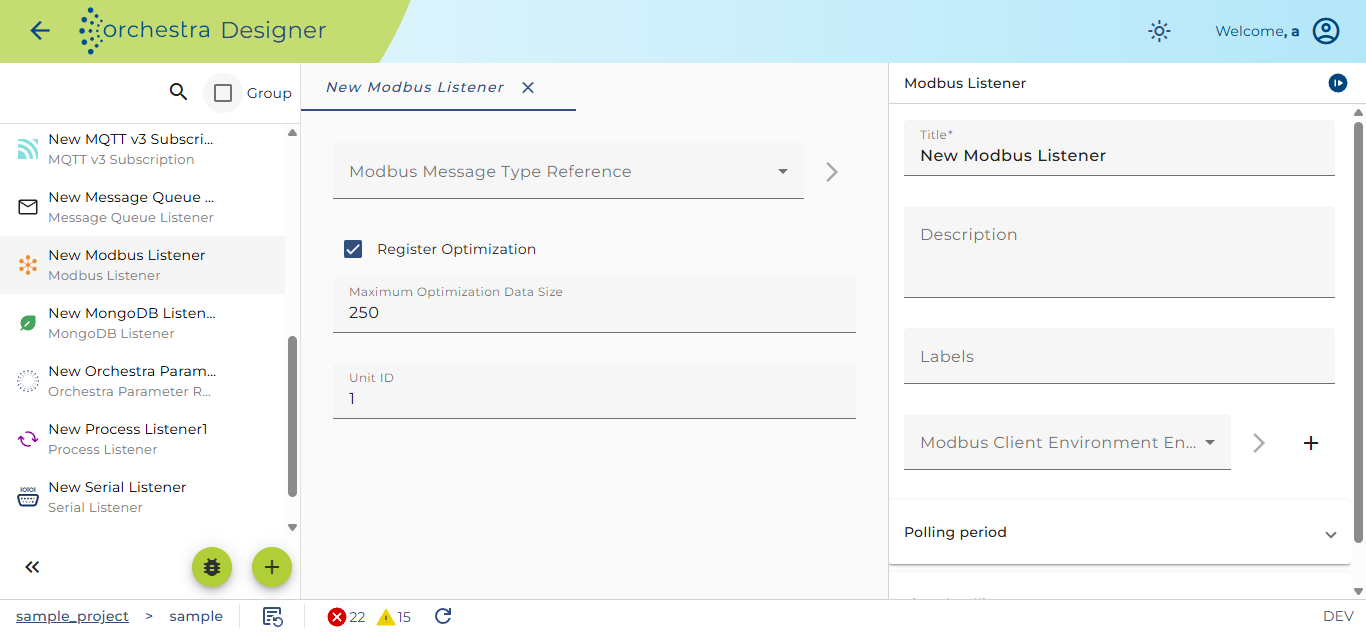Expand the Polling period section

1119,532
